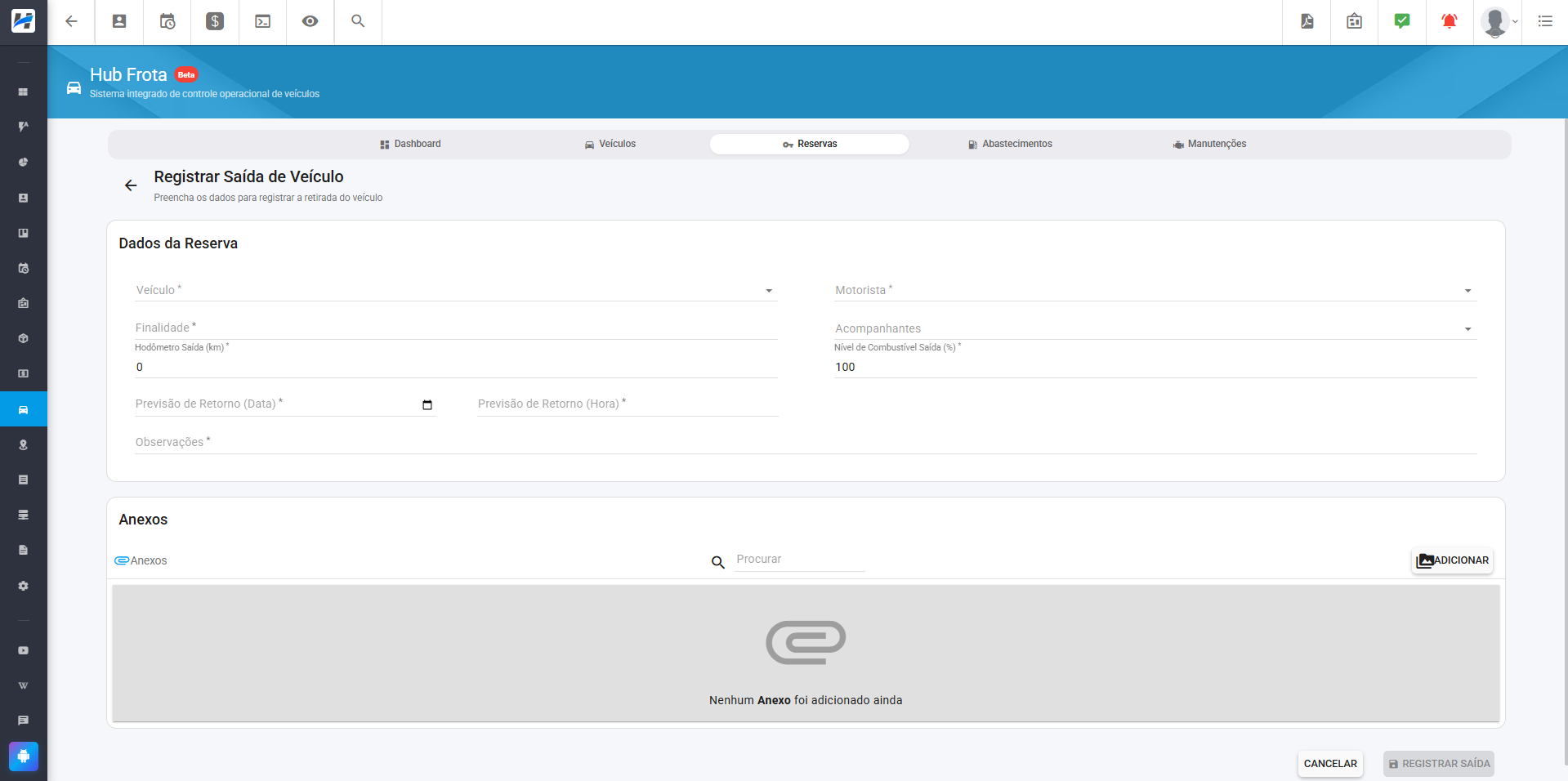1568x781 pixels.
Task: Click the ADICIONAR attachment button
Action: [x=1453, y=560]
